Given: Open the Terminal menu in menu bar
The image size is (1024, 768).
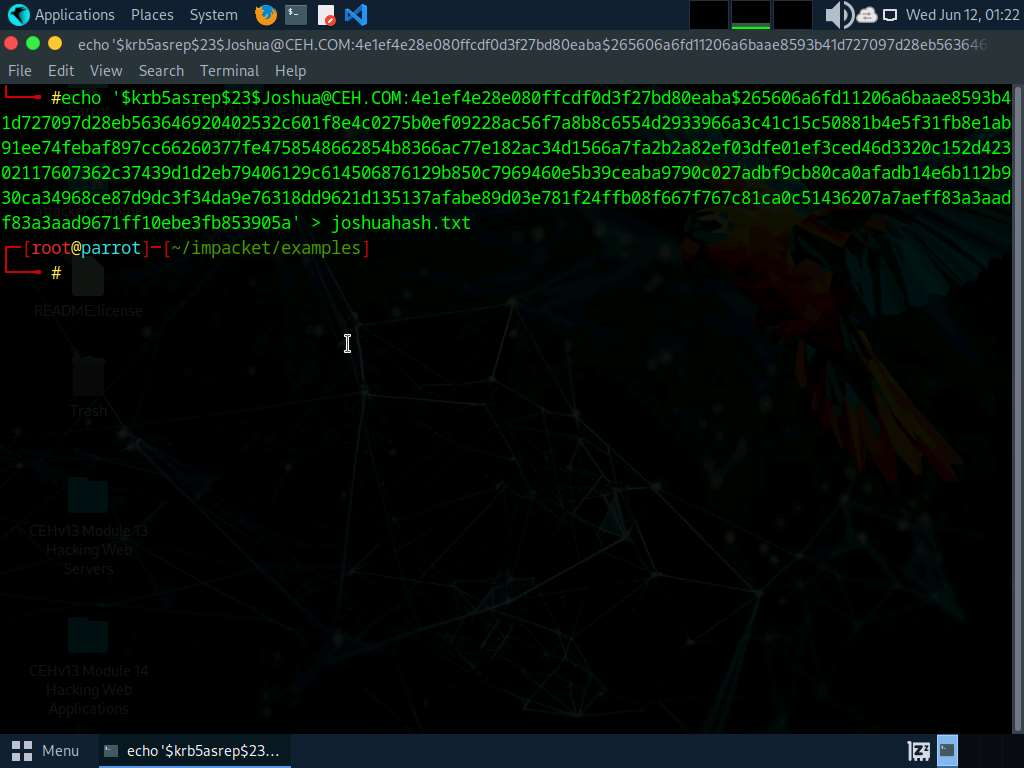Looking at the screenshot, I should pyautogui.click(x=229, y=71).
